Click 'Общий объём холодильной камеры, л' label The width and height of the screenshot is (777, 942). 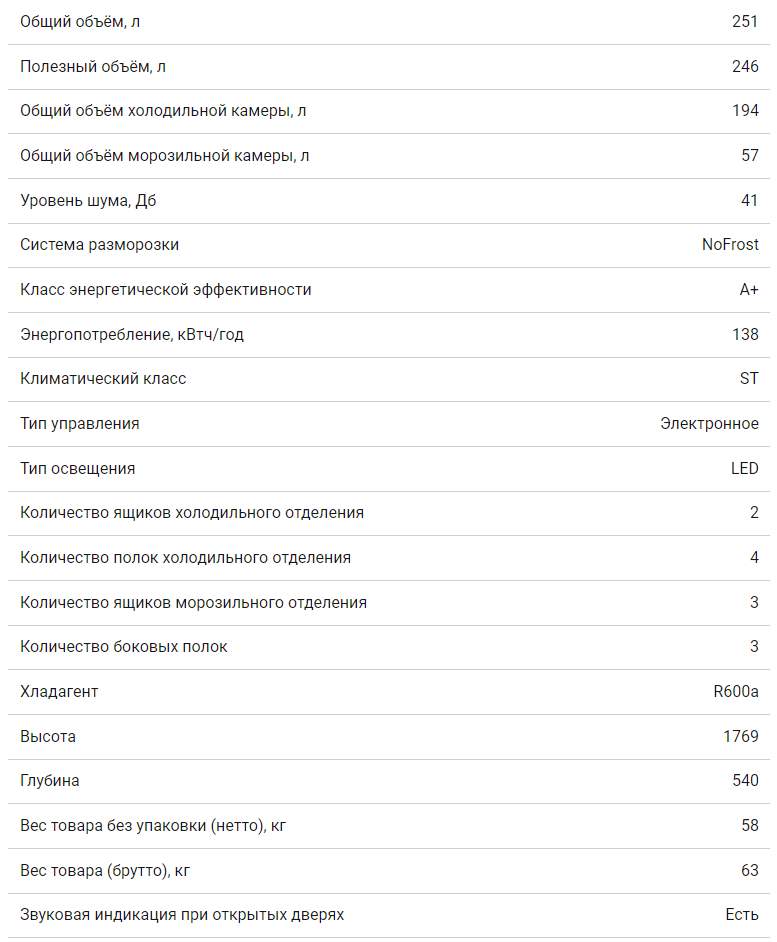(x=163, y=111)
